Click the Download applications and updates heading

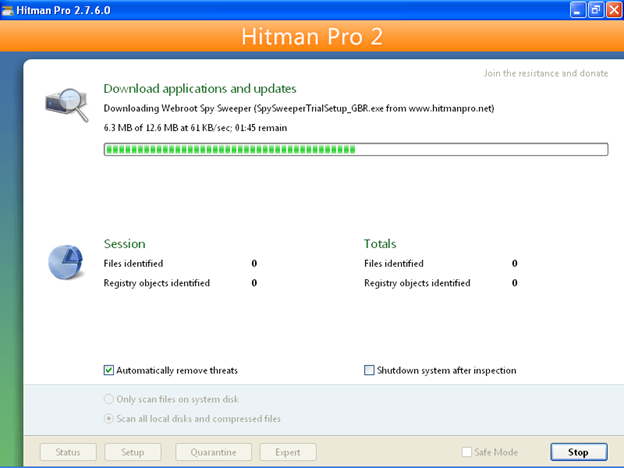click(x=200, y=88)
